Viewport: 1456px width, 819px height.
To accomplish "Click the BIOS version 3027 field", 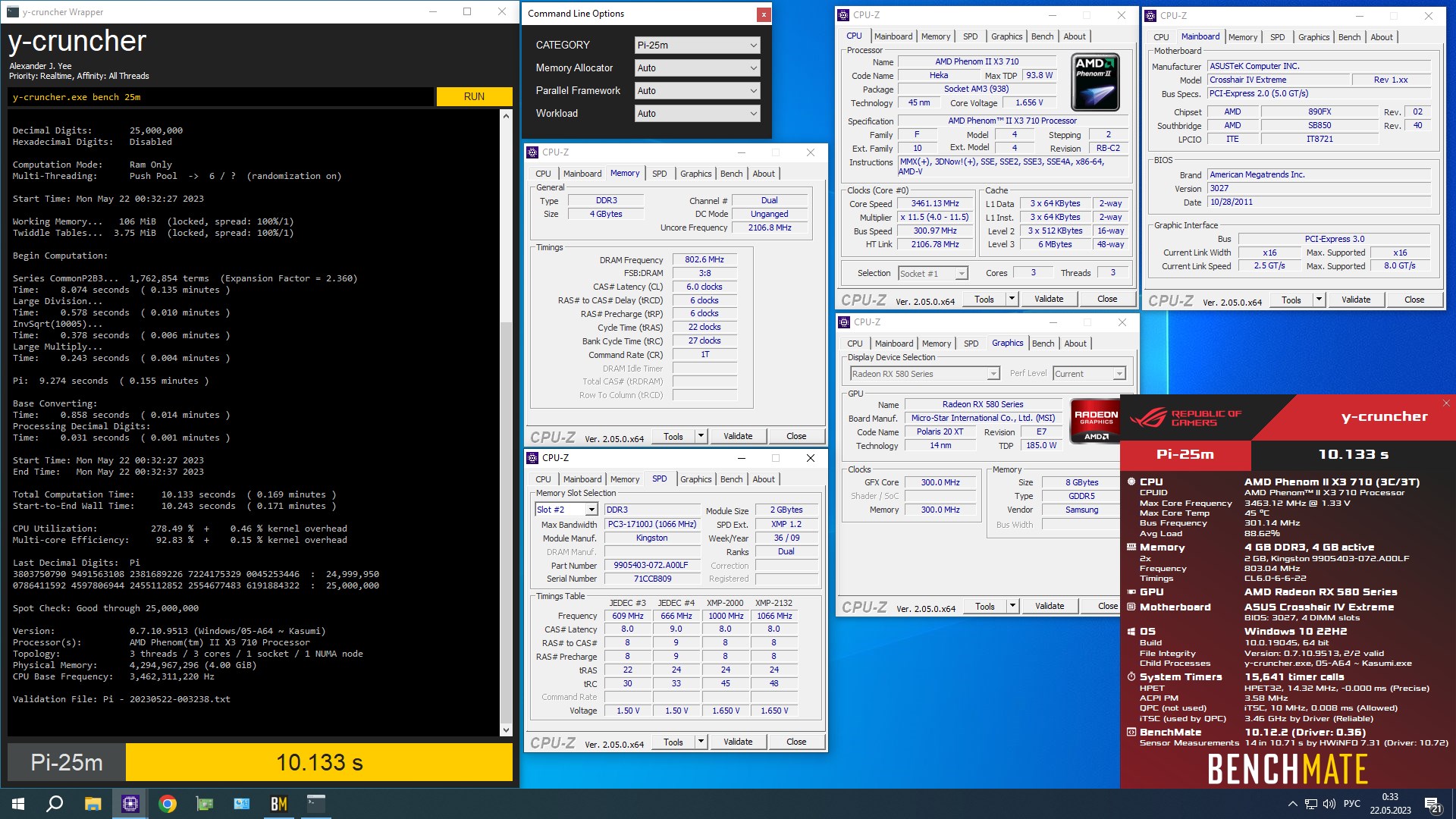I will (x=1319, y=189).
